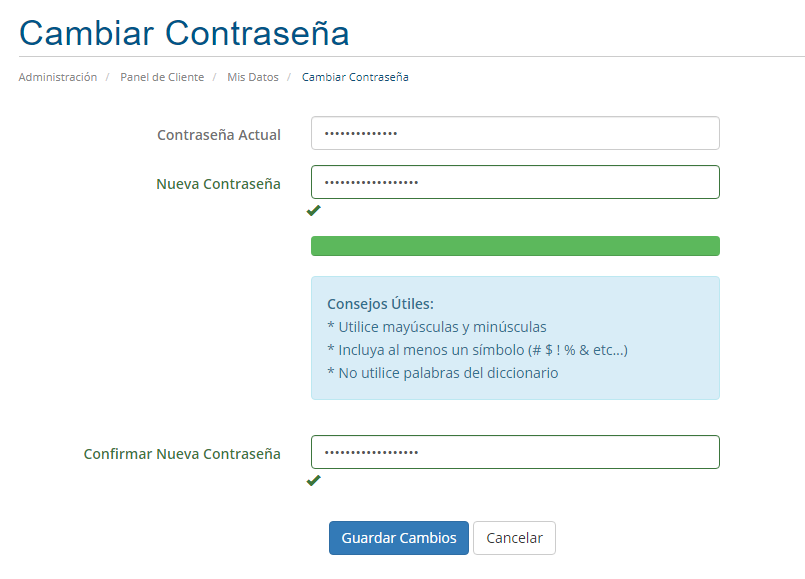Click the tip about mayúsculas y minúsculas
This screenshot has width=805, height=579.
click(437, 327)
